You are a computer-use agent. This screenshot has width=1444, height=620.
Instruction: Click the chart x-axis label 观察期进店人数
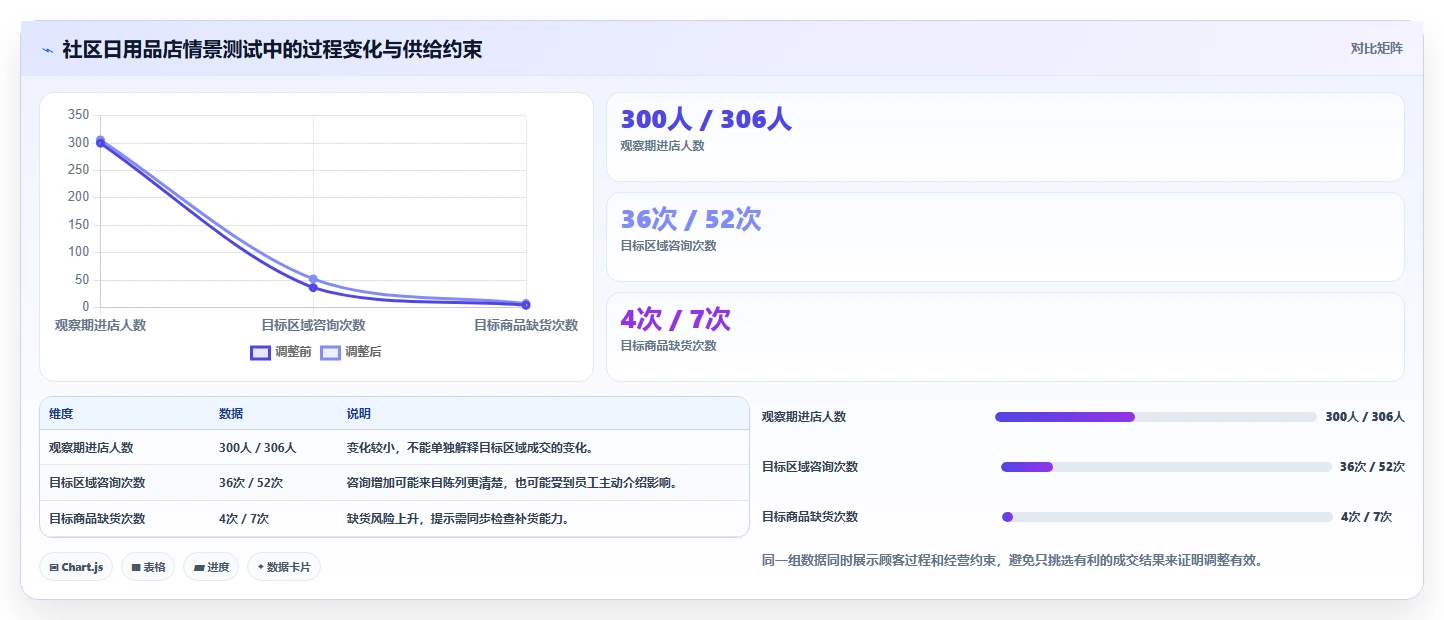coord(100,325)
